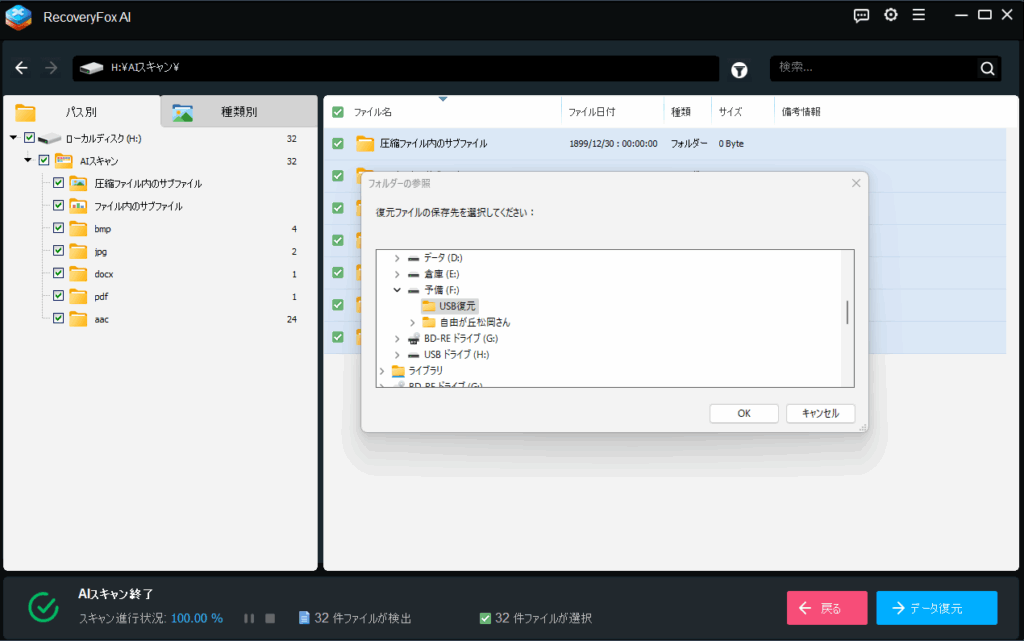Image resolution: width=1024 pixels, height=641 pixels.
Task: Click the folder dialog vertical scrollbar
Action: pyautogui.click(x=847, y=312)
